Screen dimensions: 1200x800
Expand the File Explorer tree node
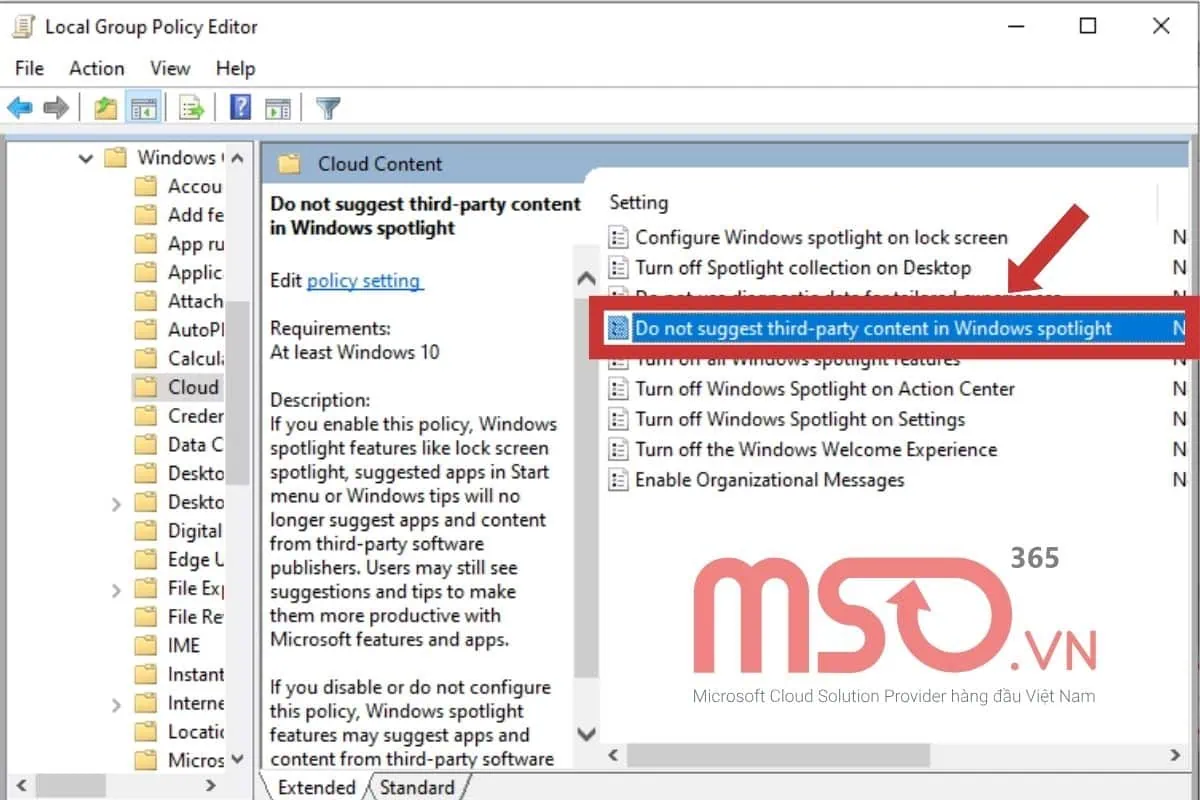click(117, 588)
